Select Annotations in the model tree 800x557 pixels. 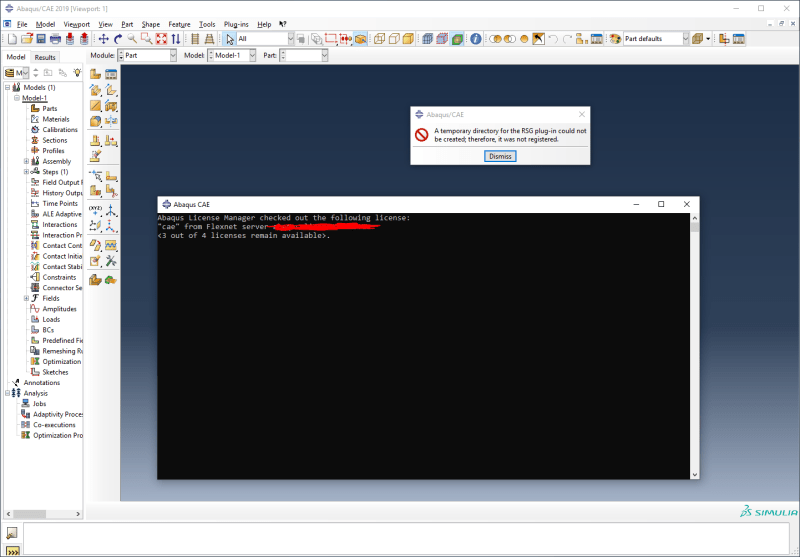[42, 383]
